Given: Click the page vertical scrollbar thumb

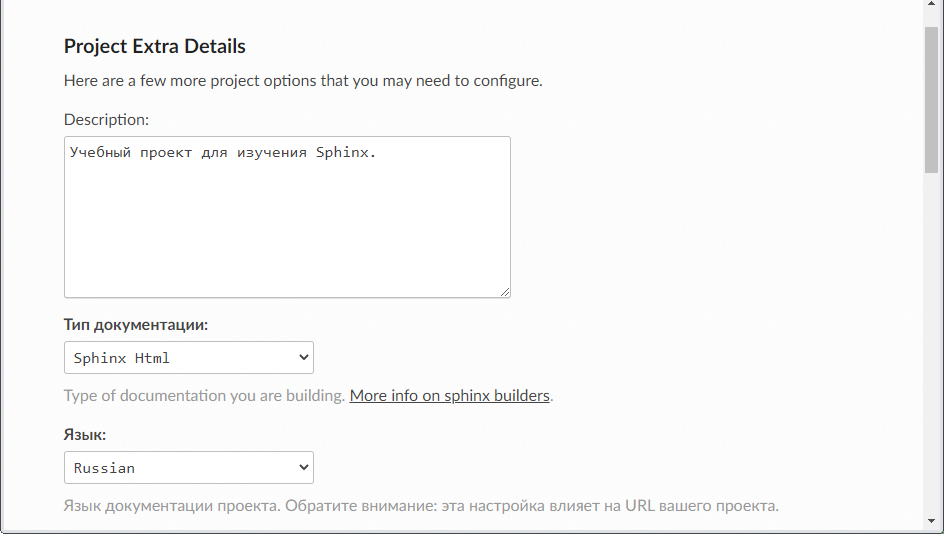Looking at the screenshot, I should 931,99.
